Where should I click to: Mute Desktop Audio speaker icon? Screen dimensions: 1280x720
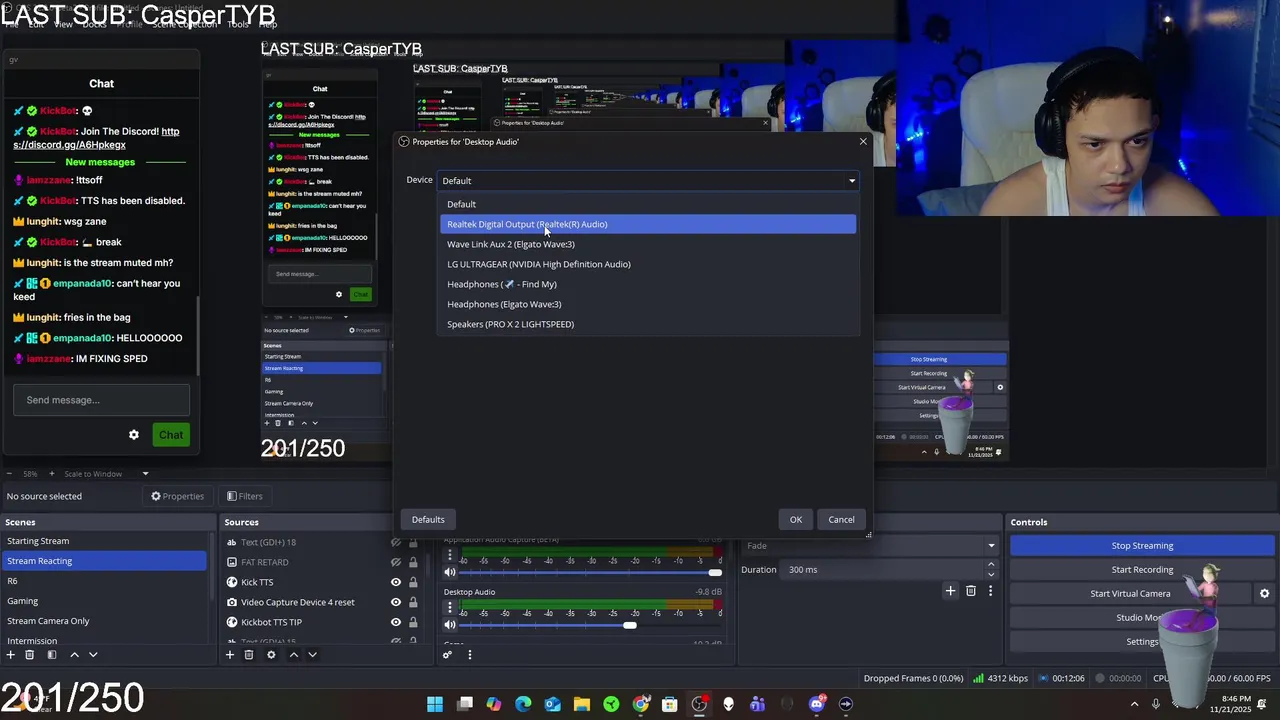[x=450, y=625]
